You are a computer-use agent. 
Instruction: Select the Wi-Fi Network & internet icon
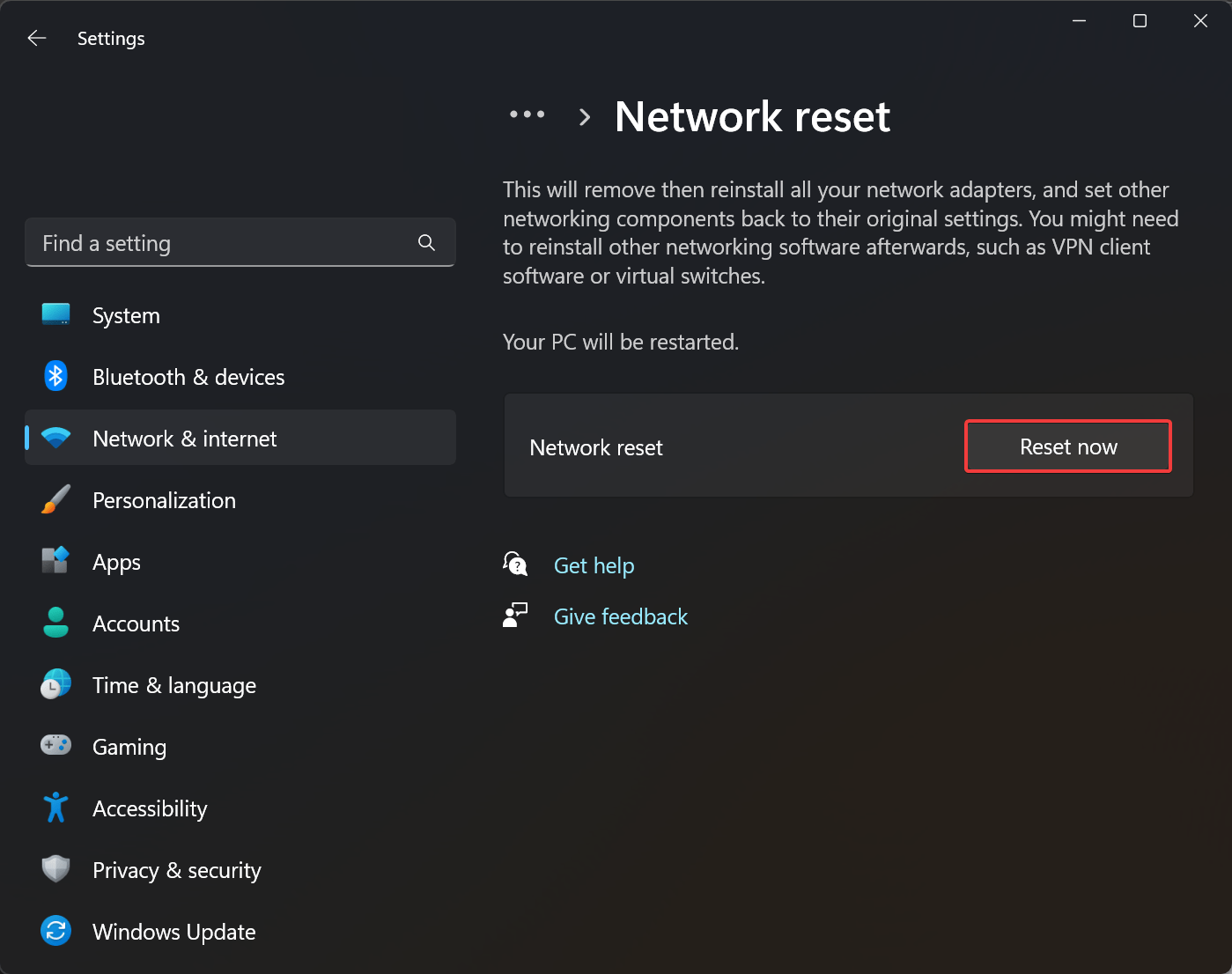[55, 438]
